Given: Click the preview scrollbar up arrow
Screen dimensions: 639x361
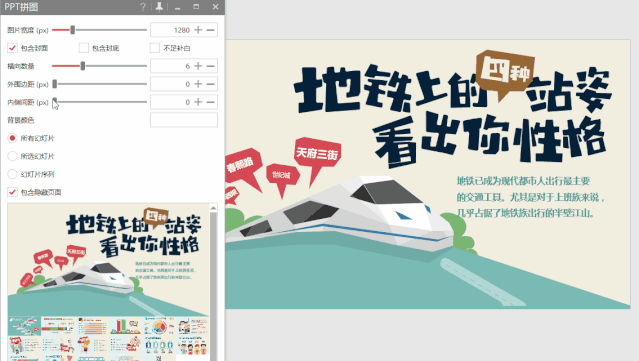Looking at the screenshot, I should point(213,208).
